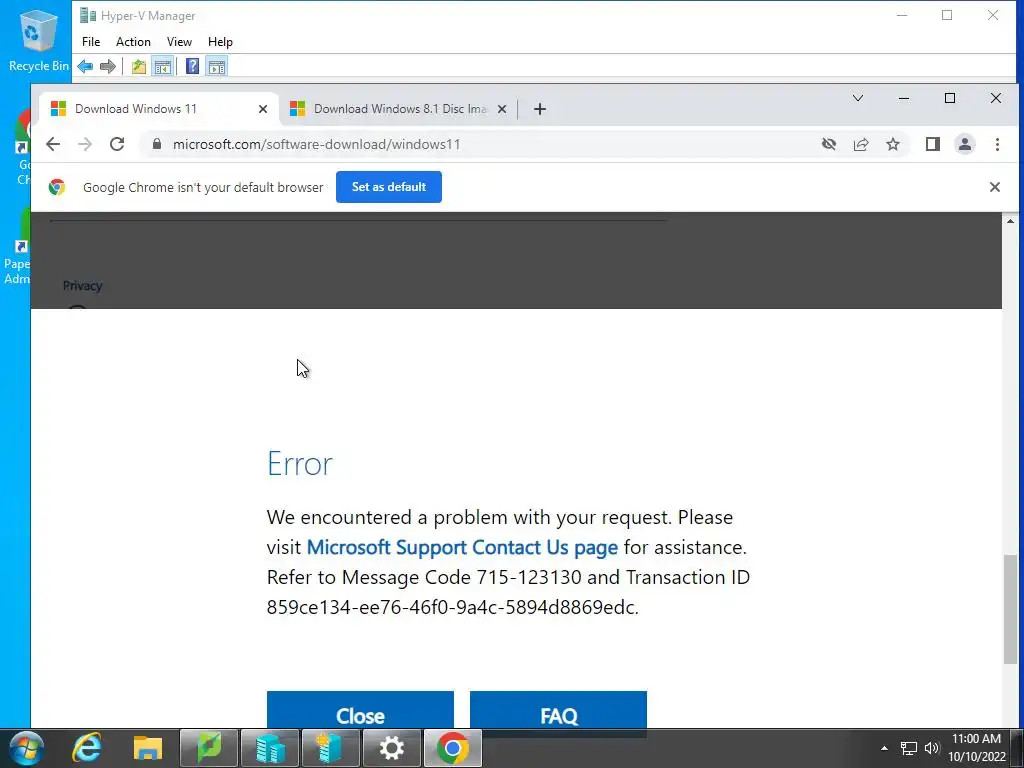Open Chrome tab search chevron
The height and width of the screenshot is (768, 1024).
coord(858,99)
